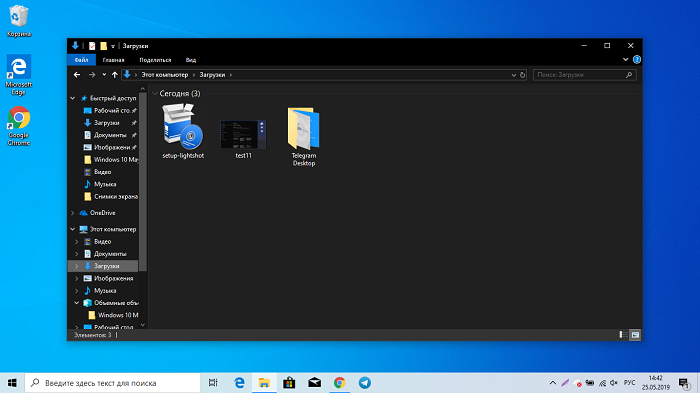Open Task View from taskbar
700x393 pixels.
point(213,383)
